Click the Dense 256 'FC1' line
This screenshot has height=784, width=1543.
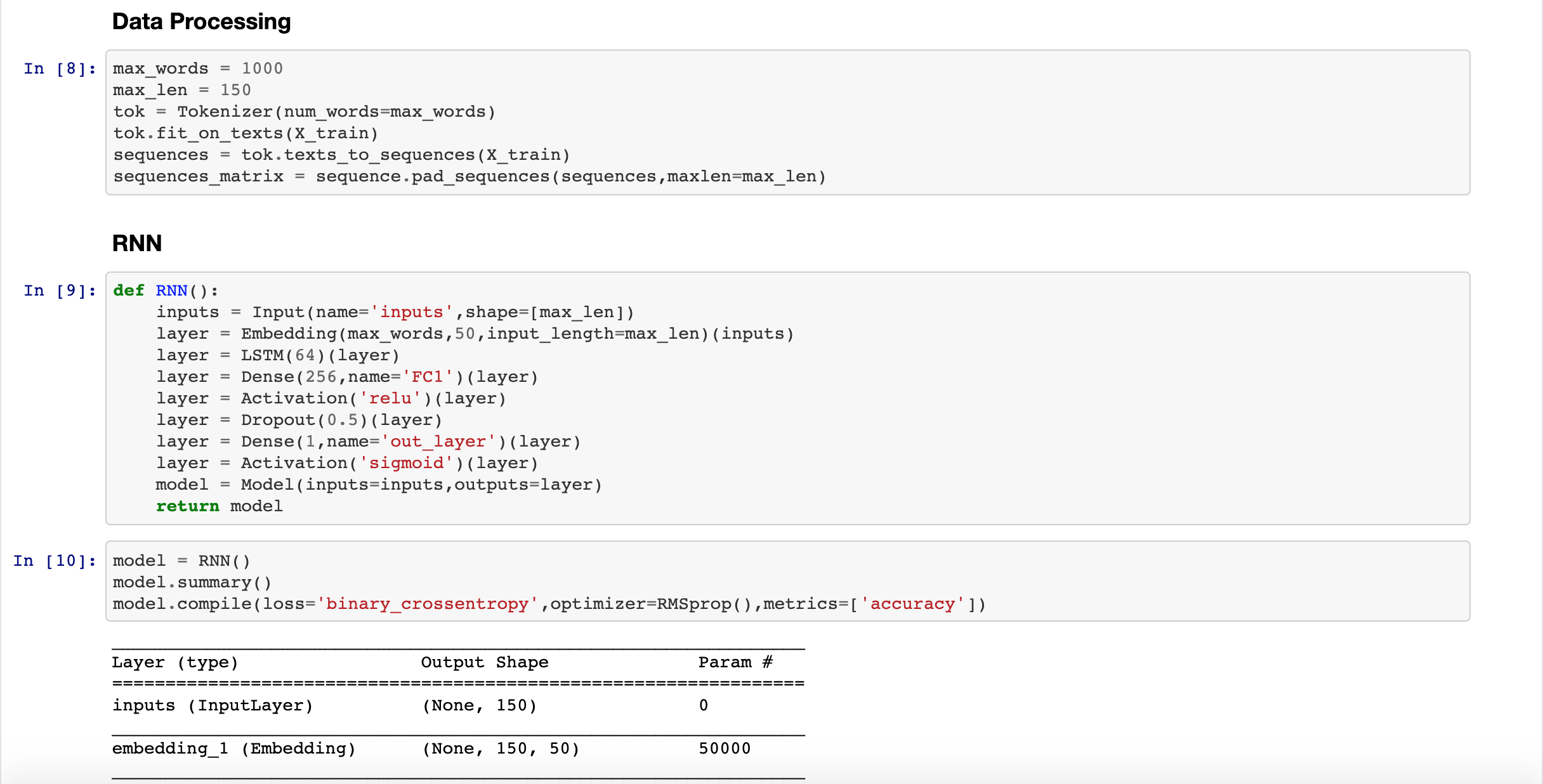pyautogui.click(x=347, y=377)
